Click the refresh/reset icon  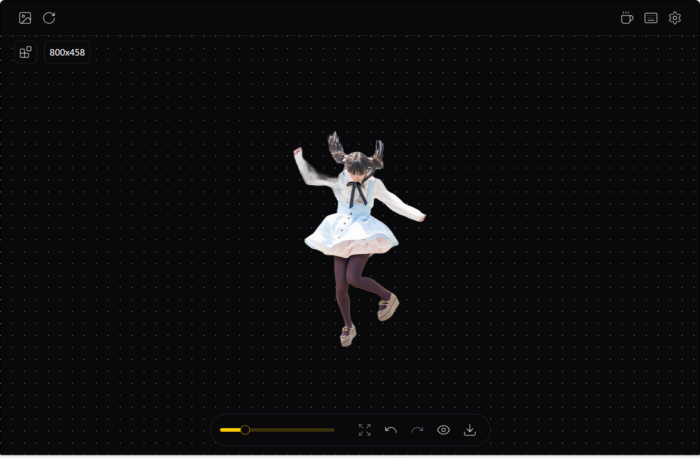coord(49,18)
